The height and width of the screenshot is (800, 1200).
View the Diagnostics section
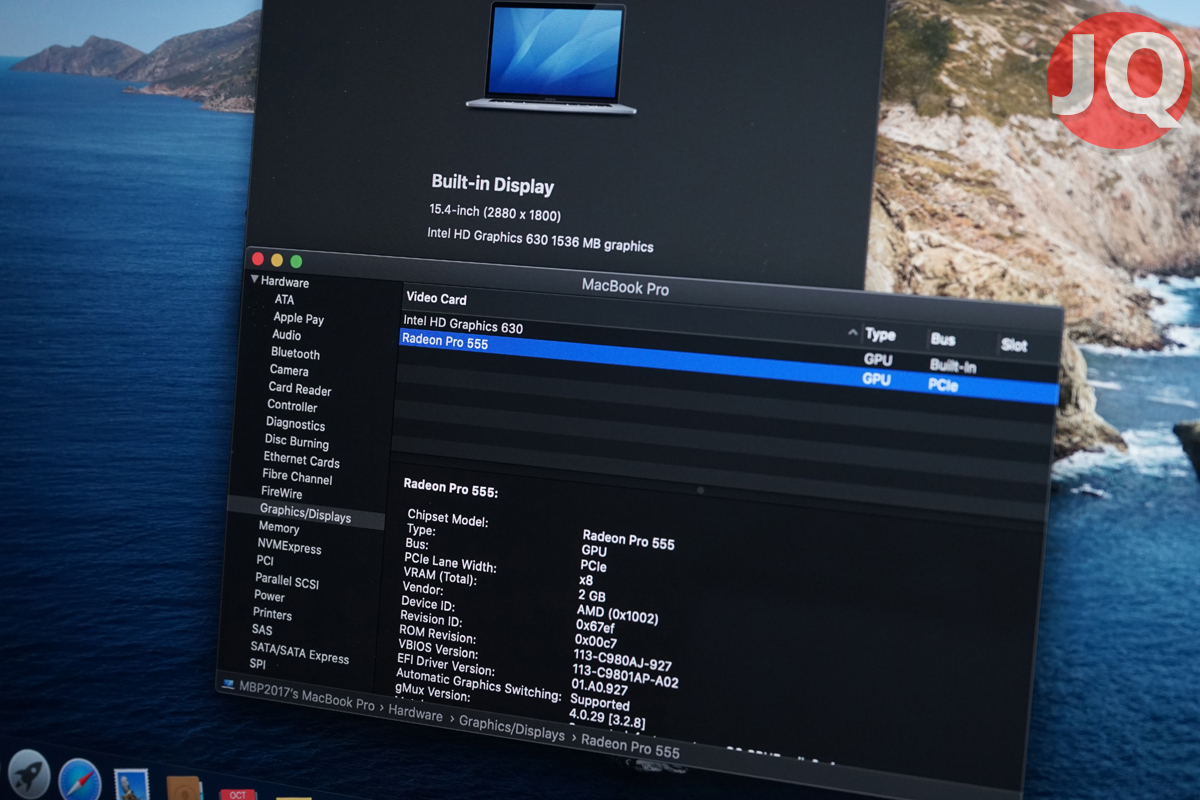pos(295,424)
